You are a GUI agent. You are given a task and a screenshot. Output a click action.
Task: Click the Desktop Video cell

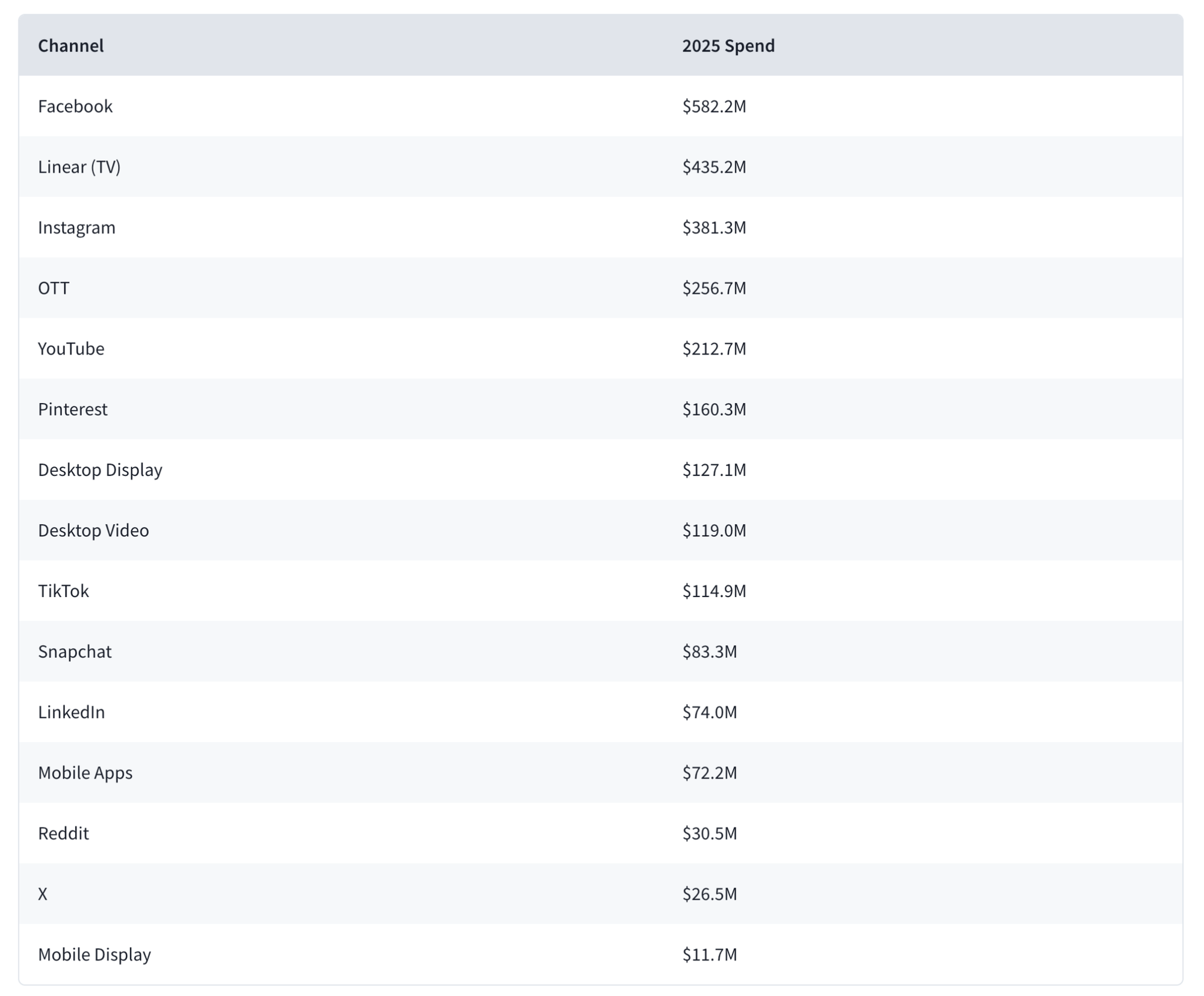(x=93, y=530)
